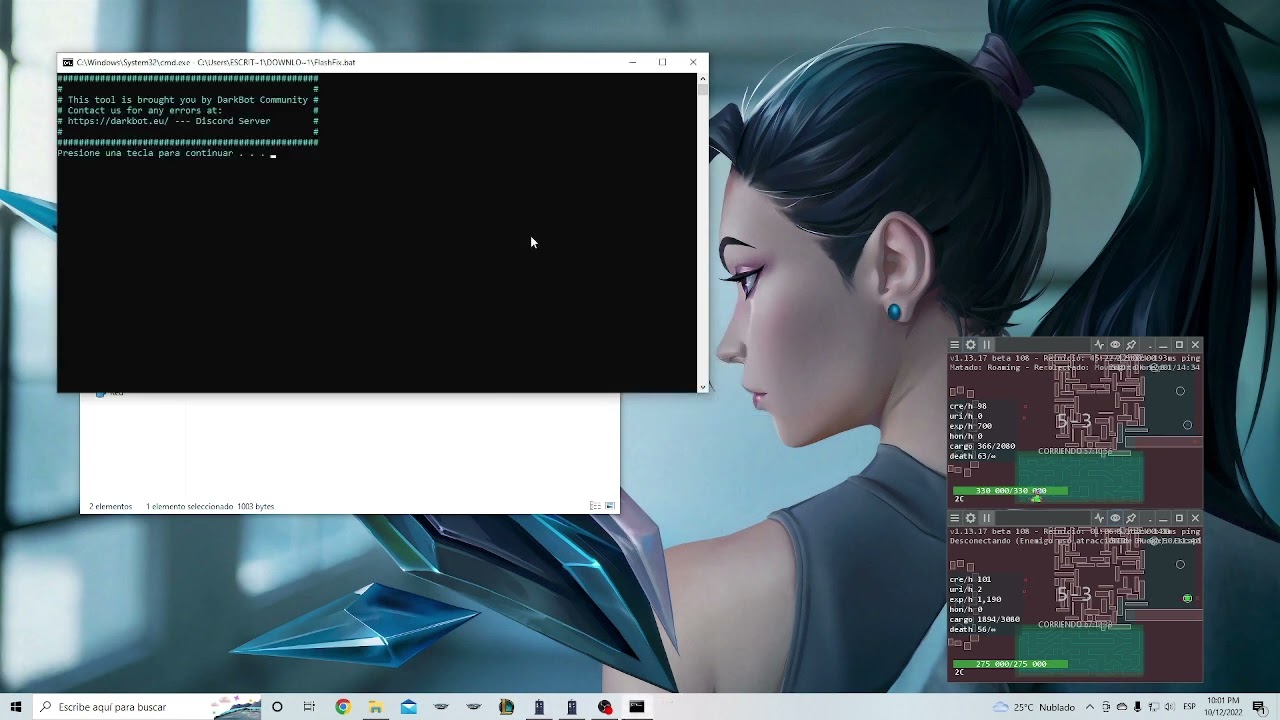Open OneDrive cloud tray icon

click(1122, 707)
